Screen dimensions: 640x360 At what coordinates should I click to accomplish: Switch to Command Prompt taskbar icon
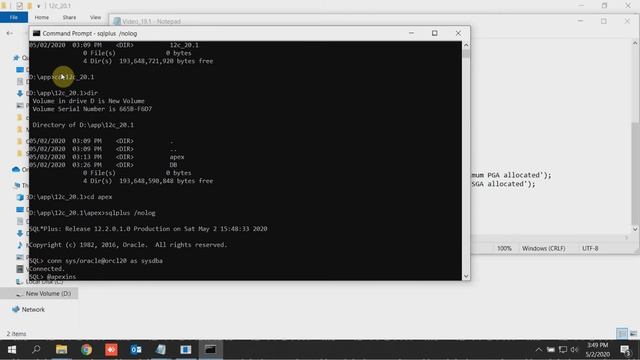point(211,350)
